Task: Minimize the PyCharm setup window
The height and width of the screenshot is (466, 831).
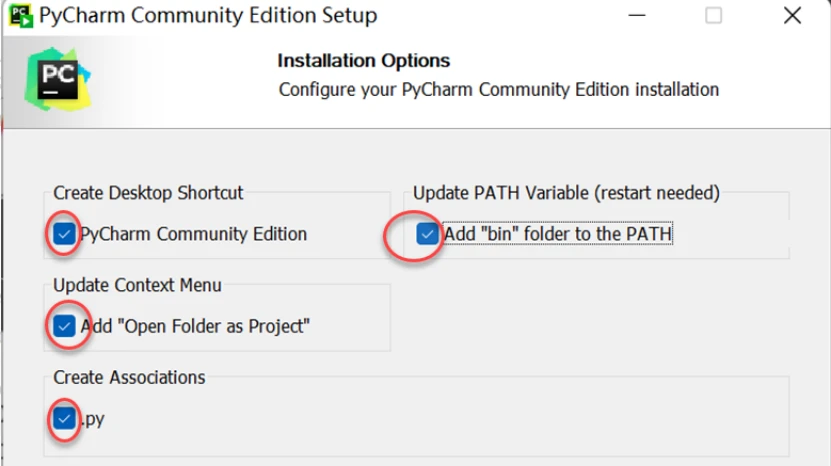Action: coord(635,16)
